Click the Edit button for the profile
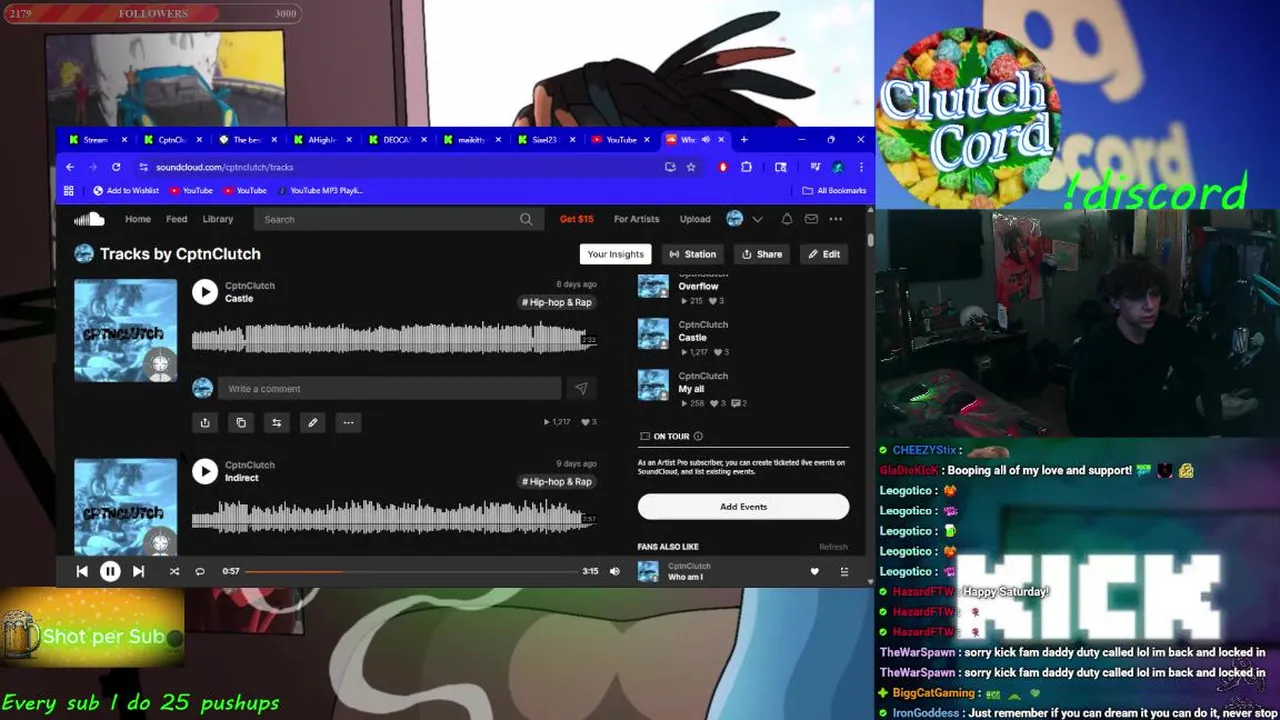The height and width of the screenshot is (720, 1280). coord(825,254)
